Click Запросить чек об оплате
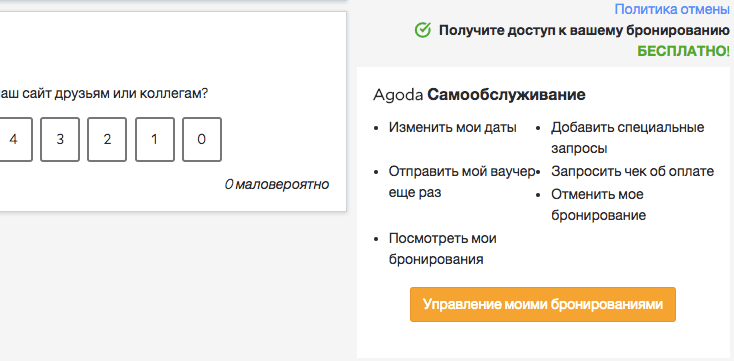Screen dimensions: 734x361 (x=632, y=171)
